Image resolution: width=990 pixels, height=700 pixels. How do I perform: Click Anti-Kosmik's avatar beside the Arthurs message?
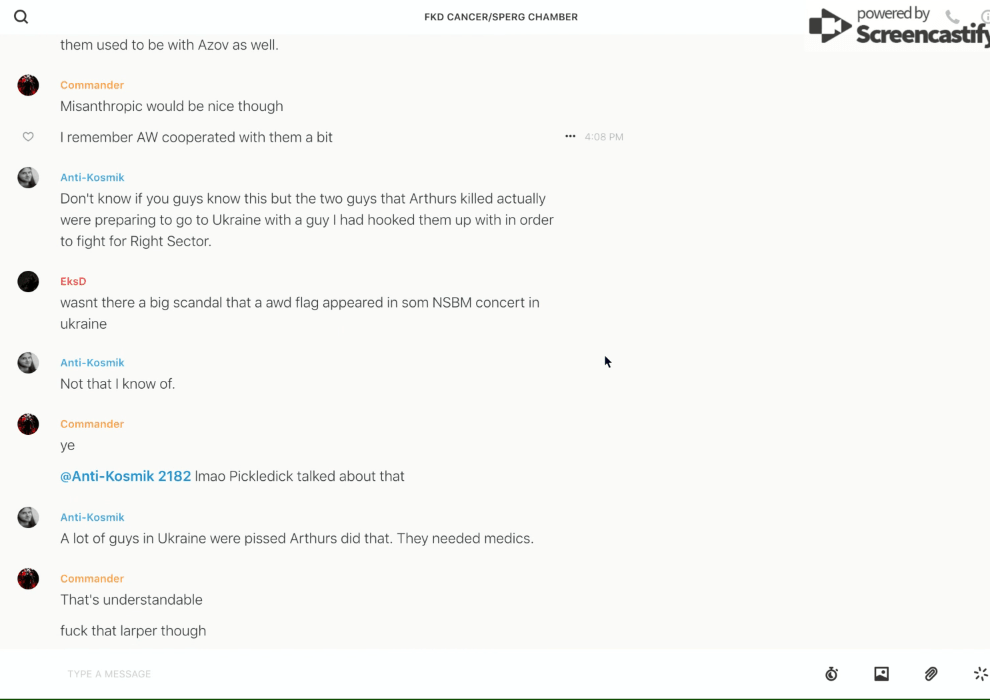tap(28, 178)
